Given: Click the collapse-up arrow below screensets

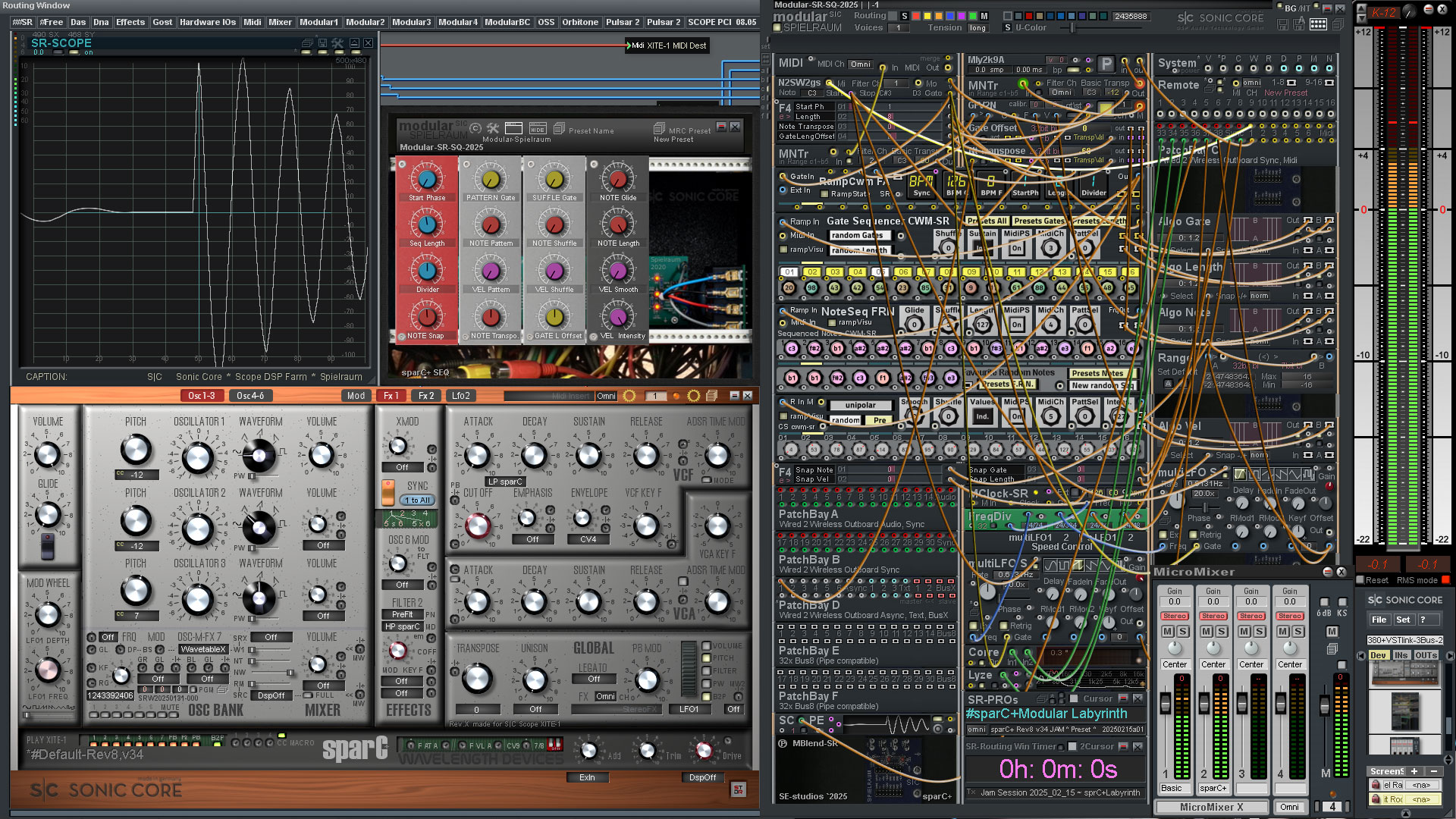Looking at the screenshot, I should [1405, 814].
